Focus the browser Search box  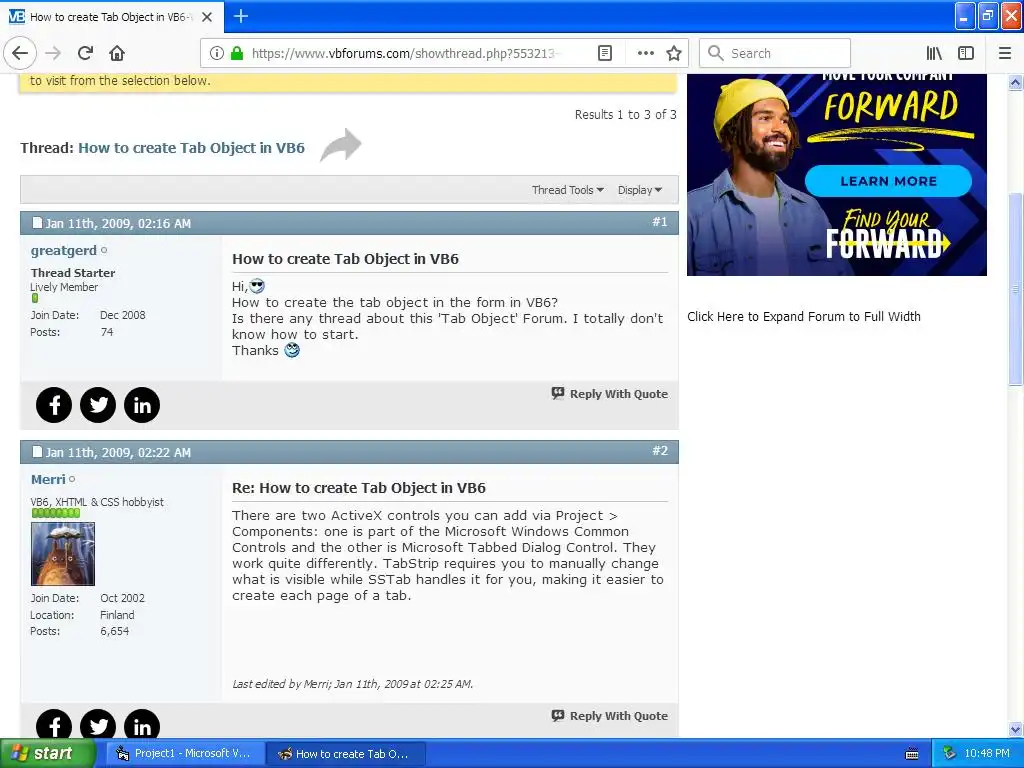point(775,53)
